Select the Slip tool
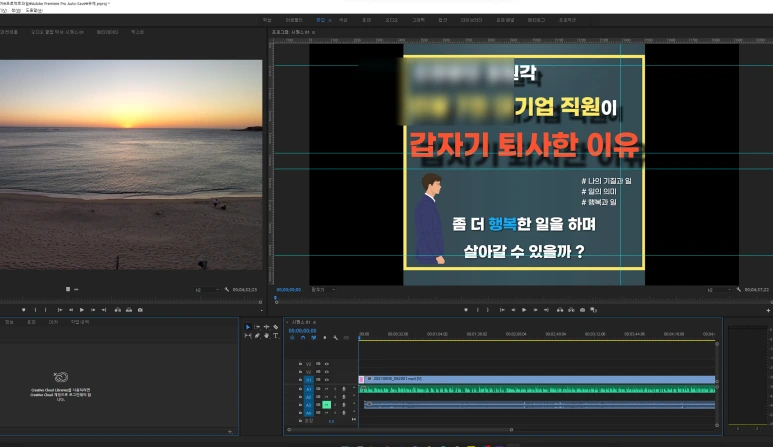The image size is (773, 447). point(248,336)
